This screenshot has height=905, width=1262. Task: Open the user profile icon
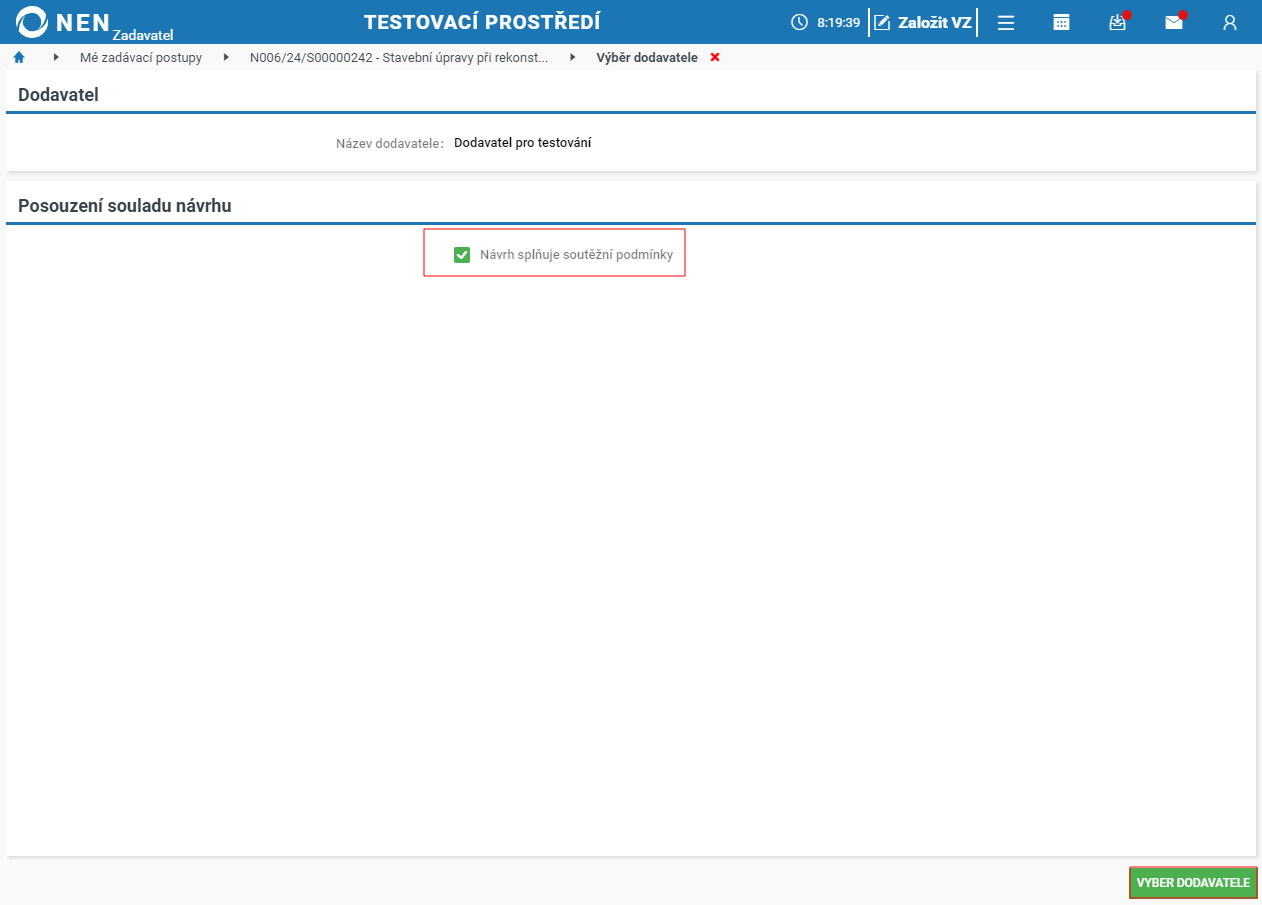pyautogui.click(x=1230, y=22)
